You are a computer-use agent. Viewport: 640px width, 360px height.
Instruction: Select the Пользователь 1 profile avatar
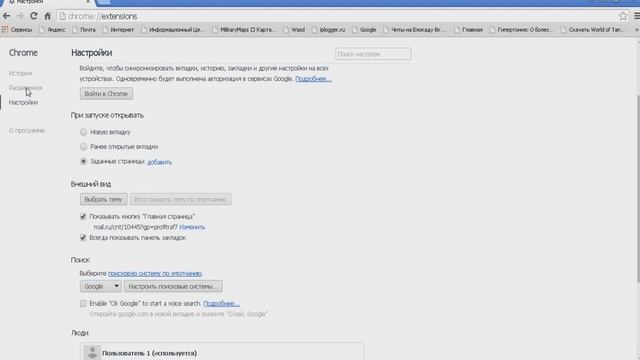pos(92,353)
